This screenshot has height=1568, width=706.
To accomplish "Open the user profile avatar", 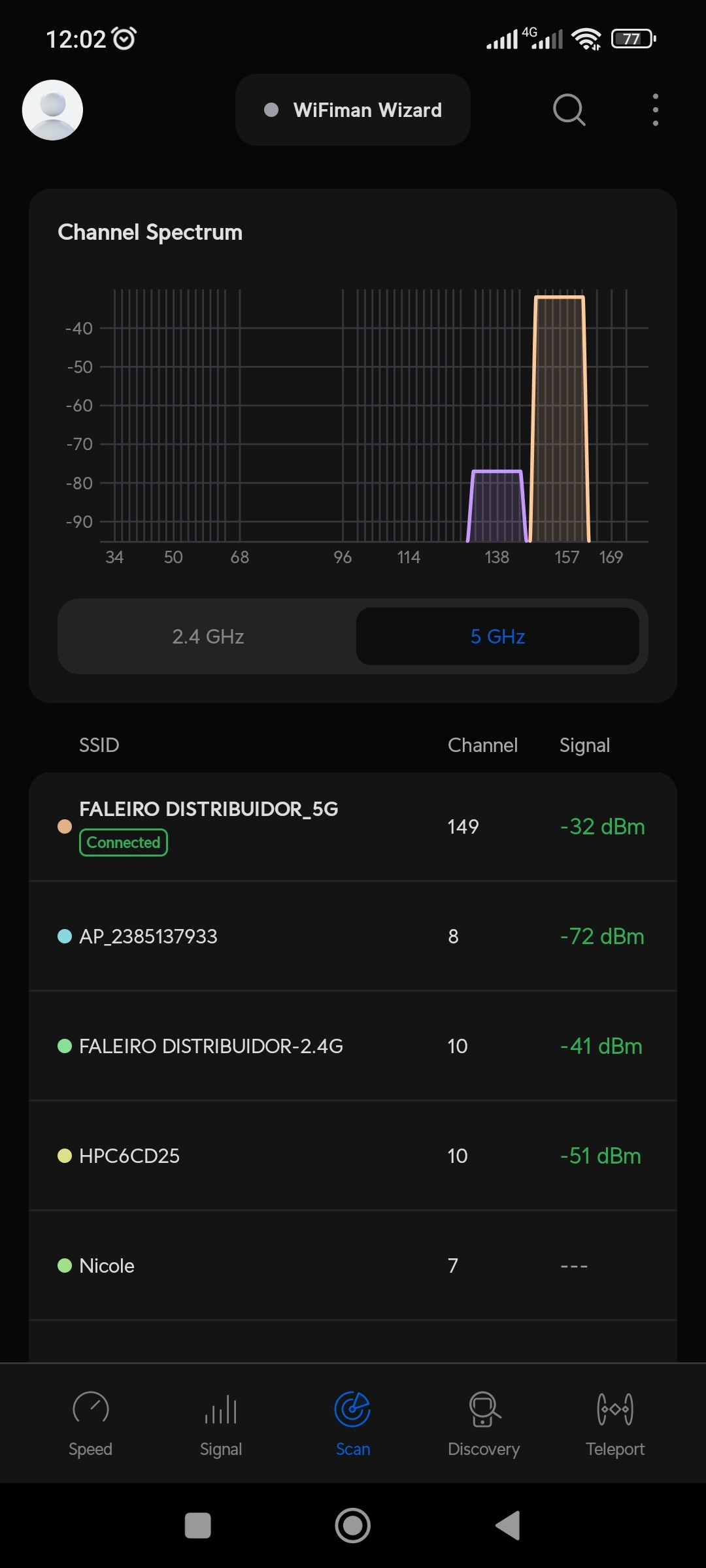I will click(52, 110).
